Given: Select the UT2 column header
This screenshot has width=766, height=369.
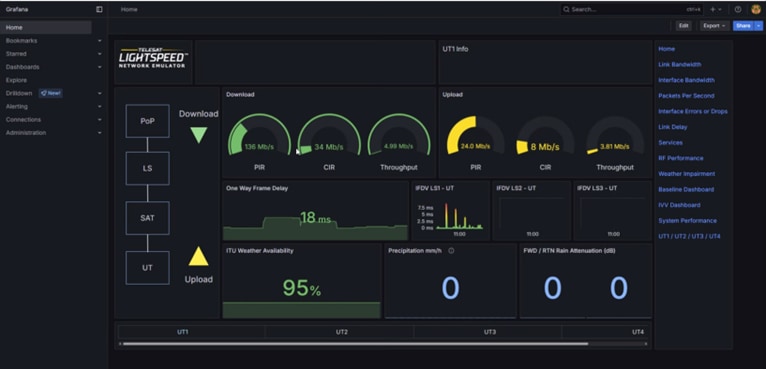Looking at the screenshot, I should pos(341,332).
